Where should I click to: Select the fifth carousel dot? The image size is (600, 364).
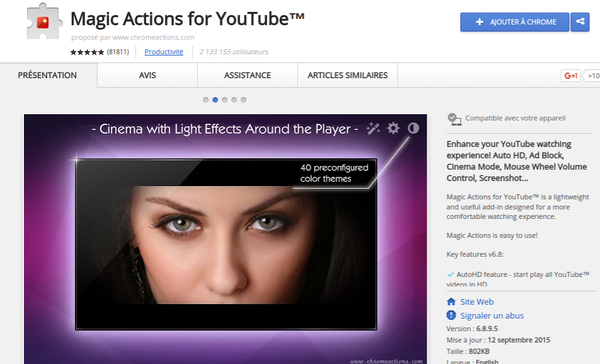(x=243, y=100)
